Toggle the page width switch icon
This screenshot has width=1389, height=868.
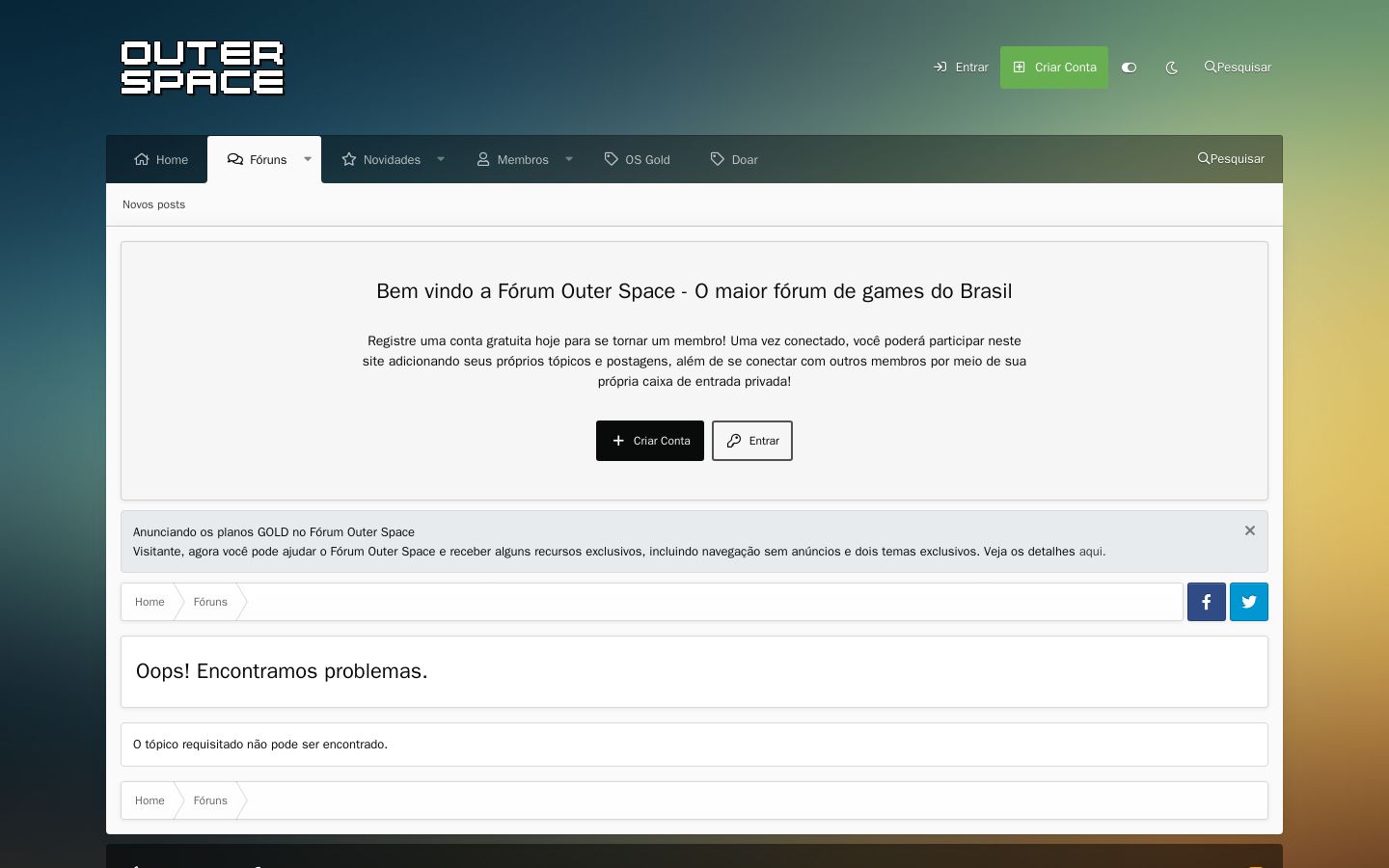tap(1130, 68)
